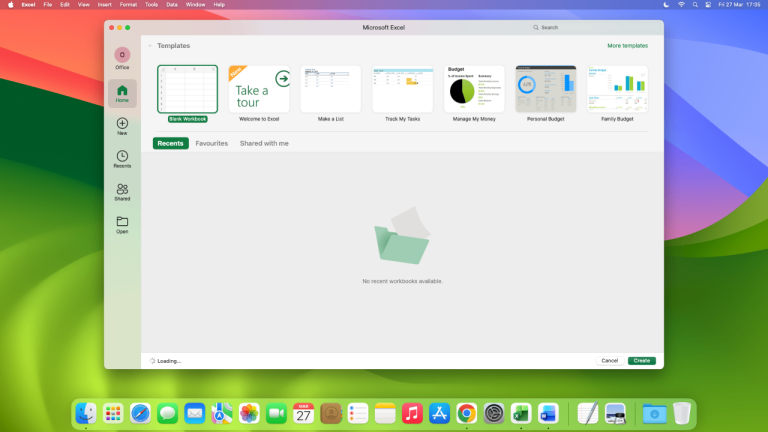
Task: Pick the Make a List template
Action: [x=330, y=89]
